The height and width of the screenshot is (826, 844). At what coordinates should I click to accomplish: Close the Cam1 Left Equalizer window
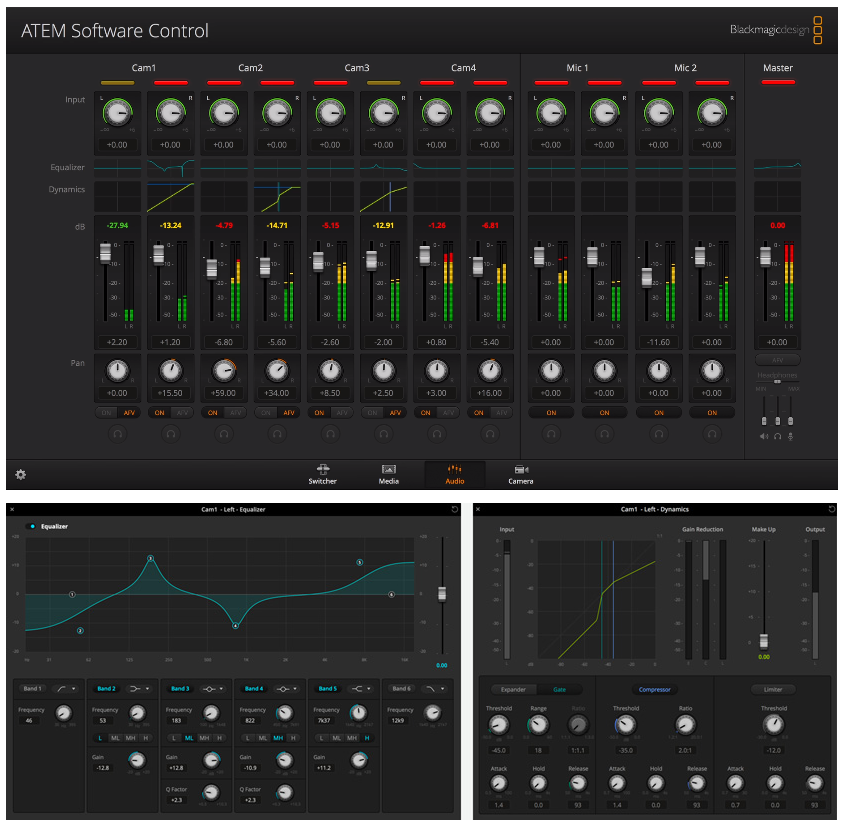click(12, 509)
